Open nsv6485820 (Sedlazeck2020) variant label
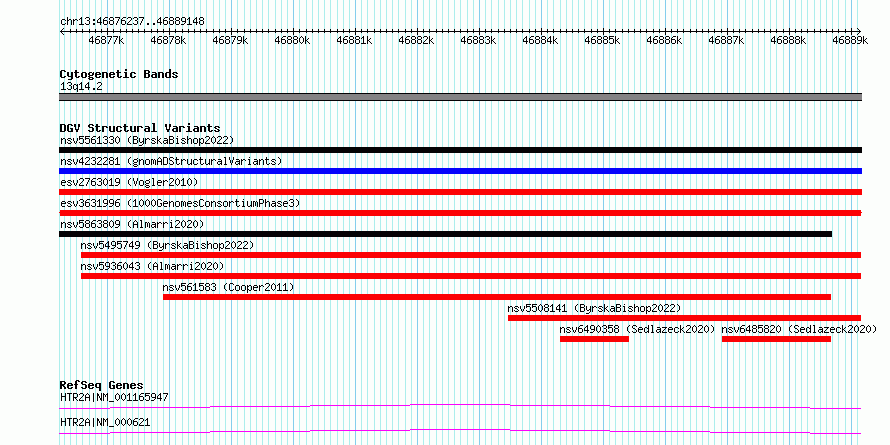 (x=799, y=329)
